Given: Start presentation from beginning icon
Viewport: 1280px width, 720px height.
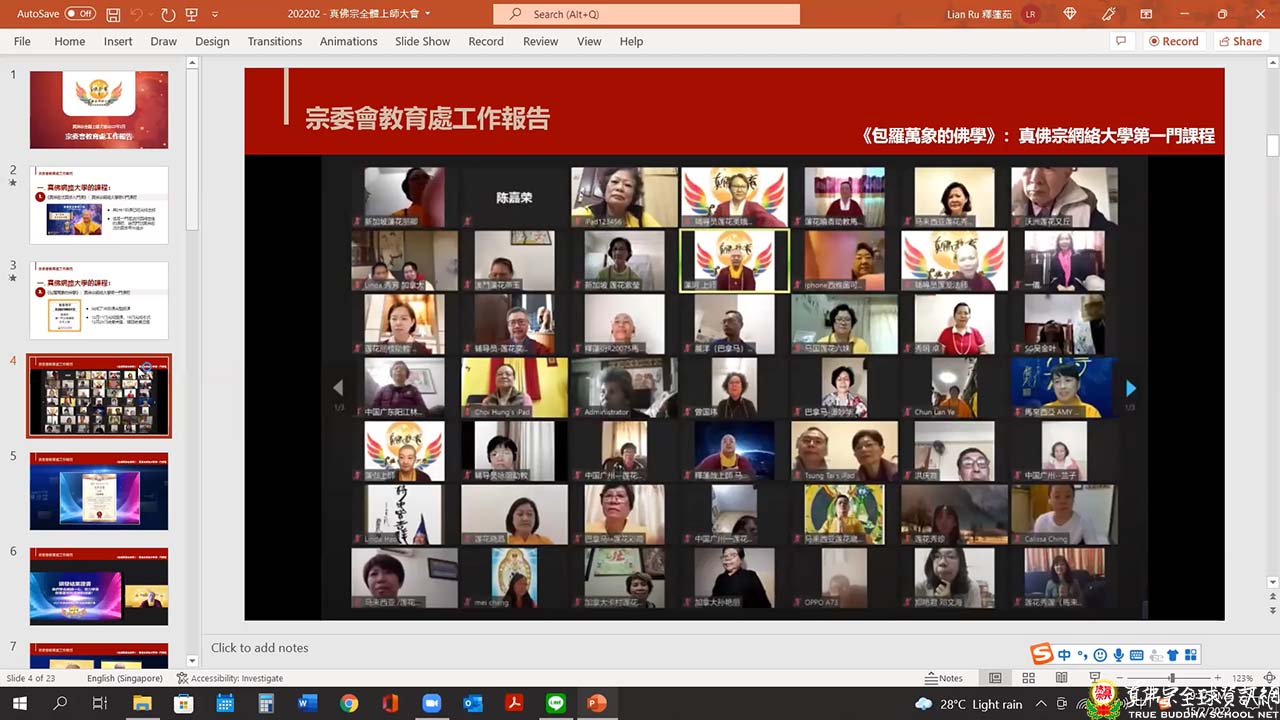Looking at the screenshot, I should [x=192, y=15].
